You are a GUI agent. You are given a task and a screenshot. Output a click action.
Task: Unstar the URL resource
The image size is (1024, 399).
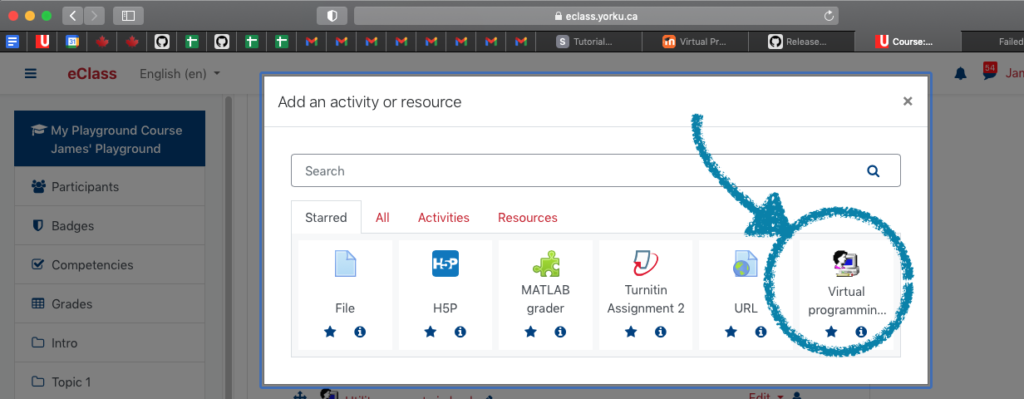[x=731, y=332]
